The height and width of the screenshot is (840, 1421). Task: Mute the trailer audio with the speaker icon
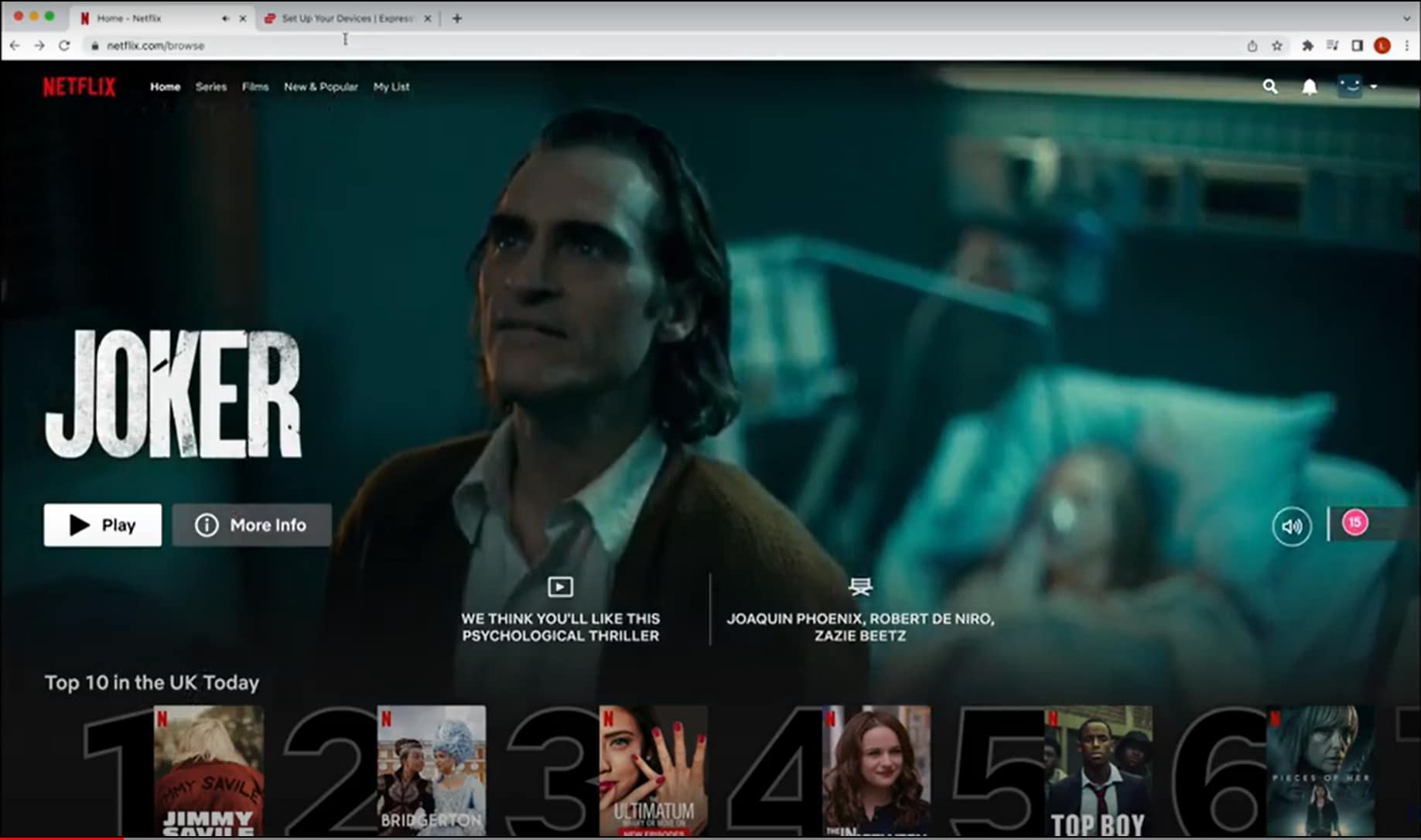(1291, 525)
